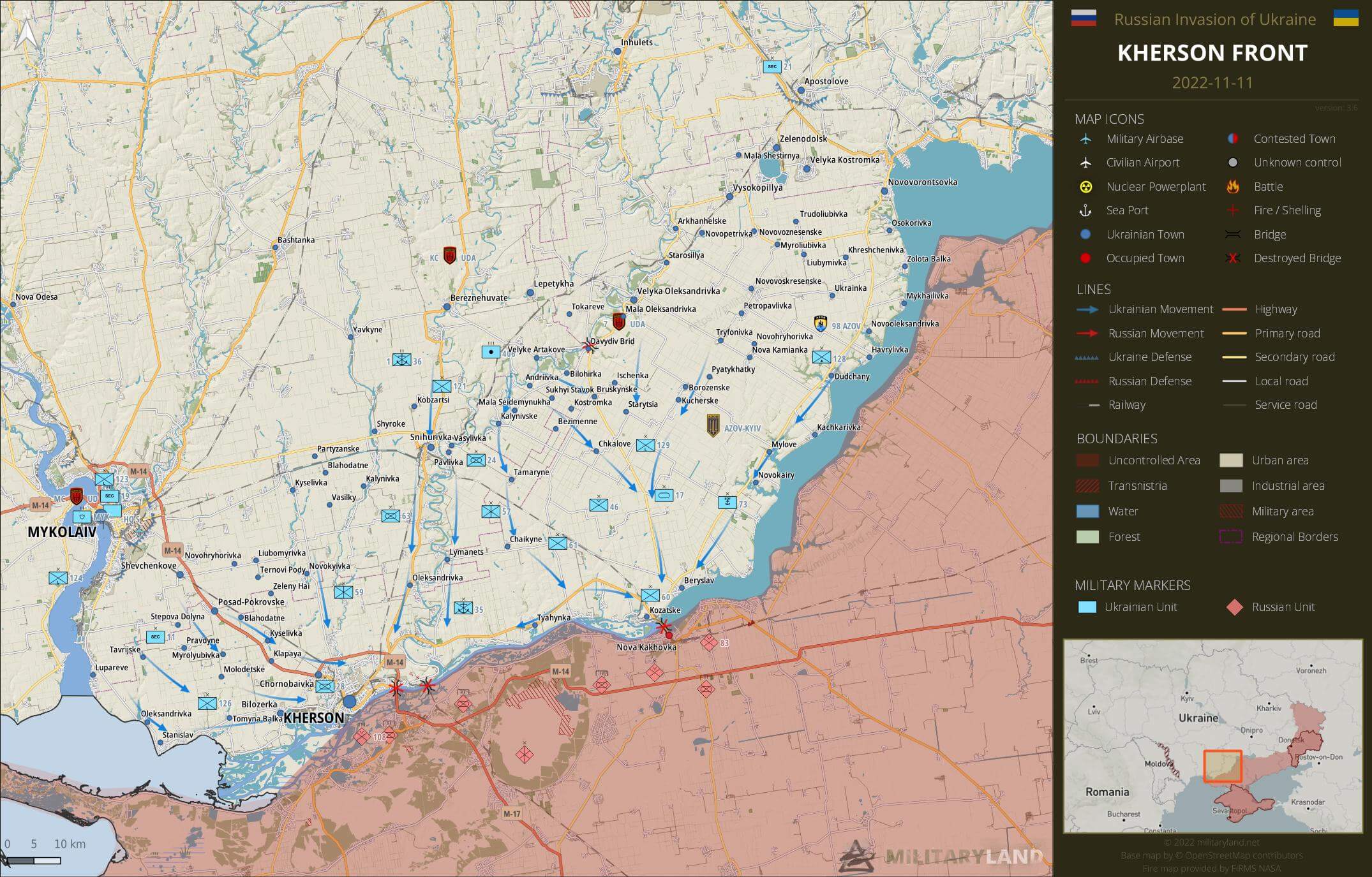The image size is (1372, 877).
Task: Open the Ukraine overview inset map
Action: [1212, 736]
